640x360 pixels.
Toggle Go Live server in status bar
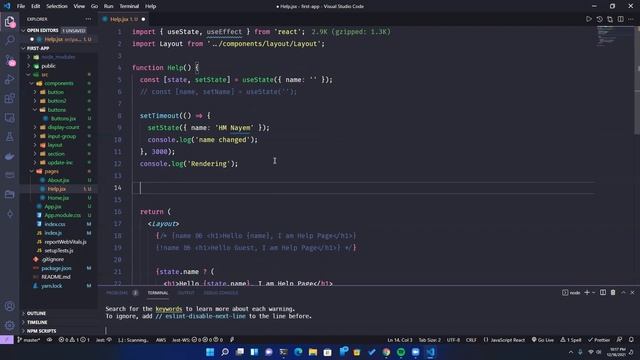click(x=542, y=340)
